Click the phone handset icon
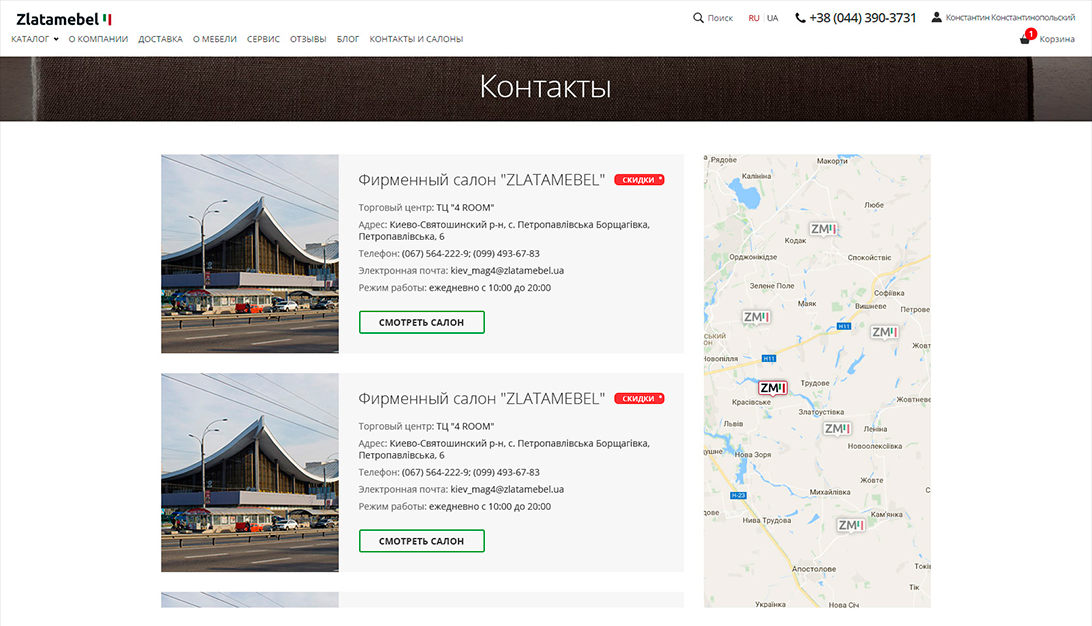Screen dimensions: 1092x626 [801, 18]
